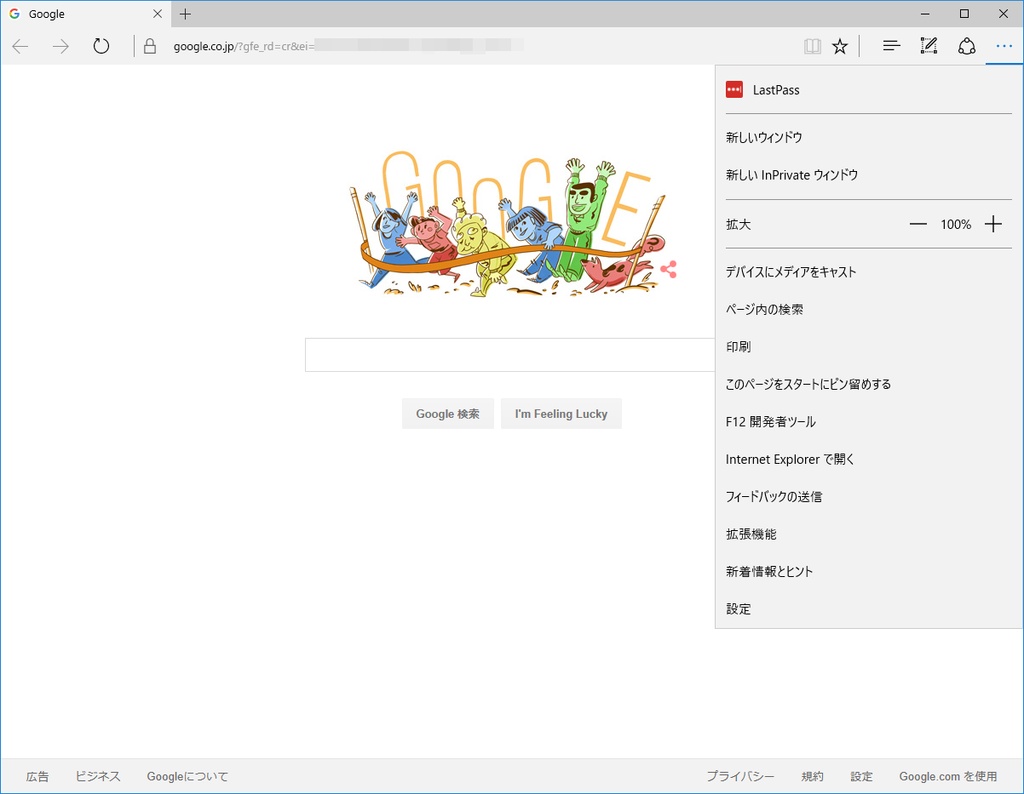Close the Google tab
Viewport: 1024px width, 794px height.
click(x=157, y=14)
